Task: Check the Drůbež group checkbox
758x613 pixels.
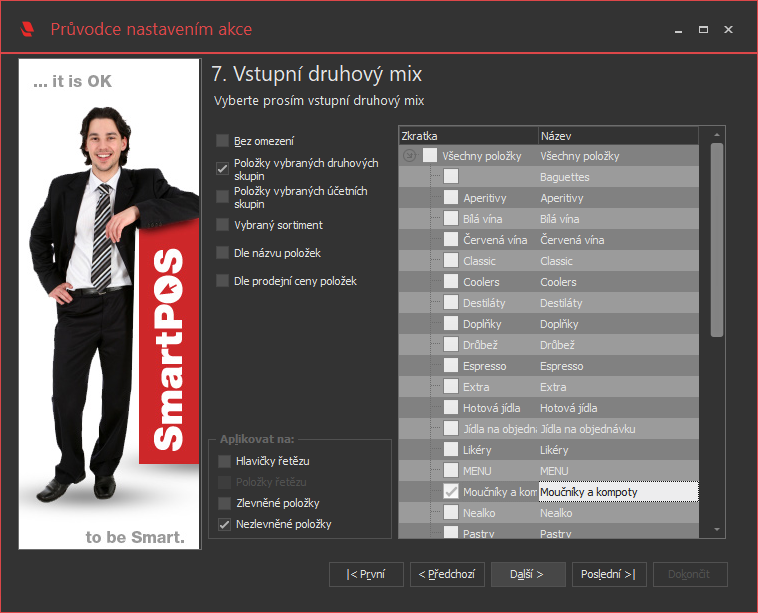Action: coord(451,345)
